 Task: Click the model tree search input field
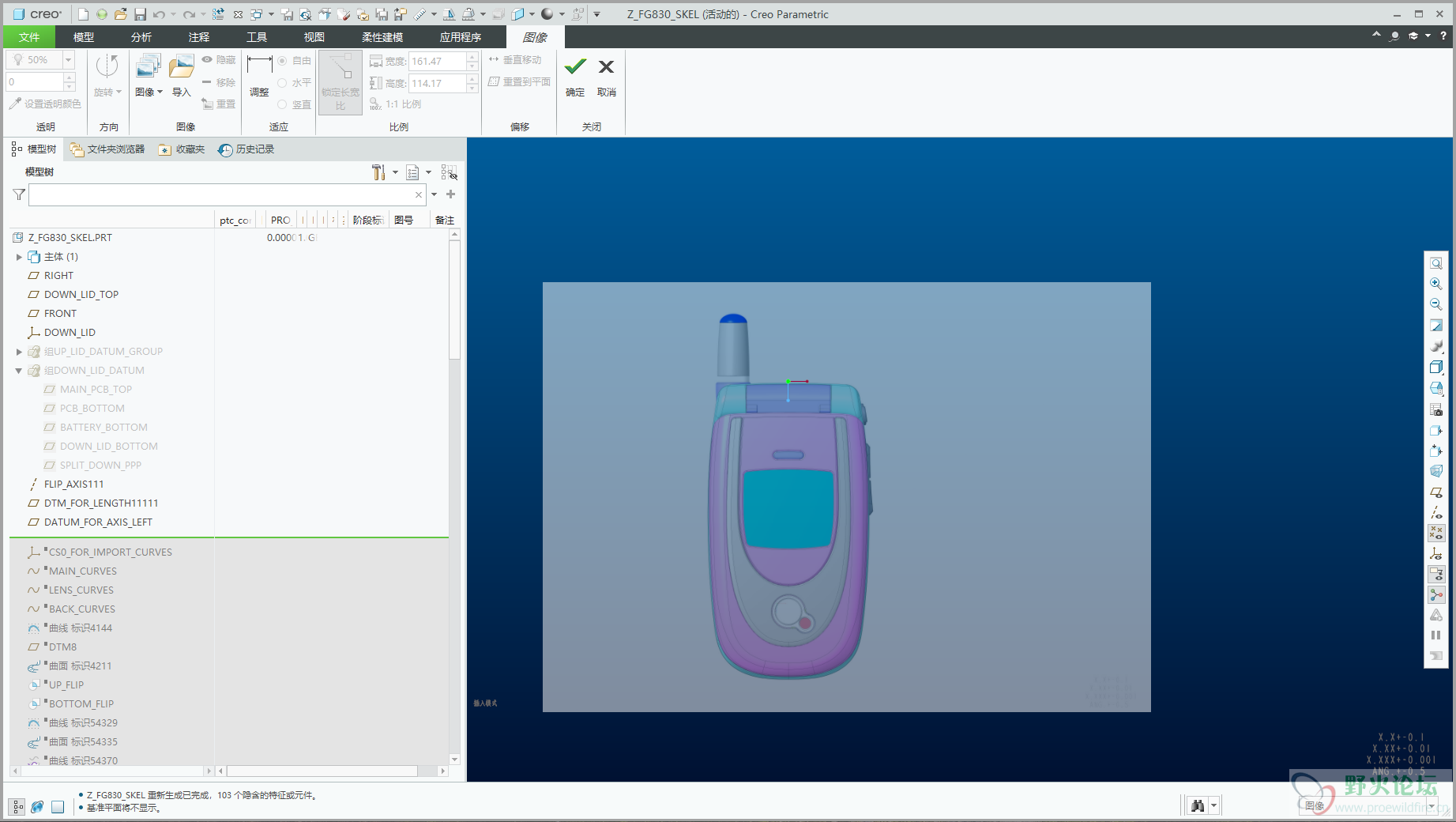click(x=220, y=194)
